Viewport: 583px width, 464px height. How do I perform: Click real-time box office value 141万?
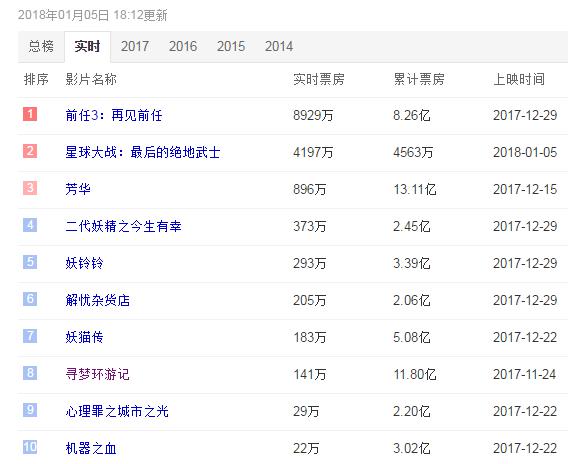pos(310,374)
